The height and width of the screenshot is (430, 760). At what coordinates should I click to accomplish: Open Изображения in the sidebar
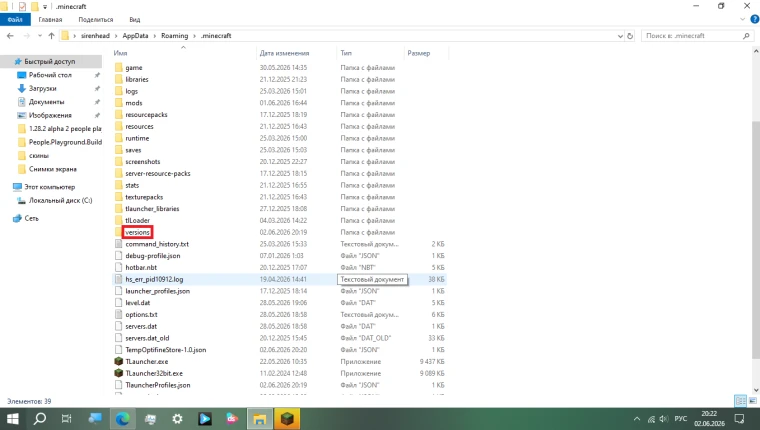coord(50,115)
